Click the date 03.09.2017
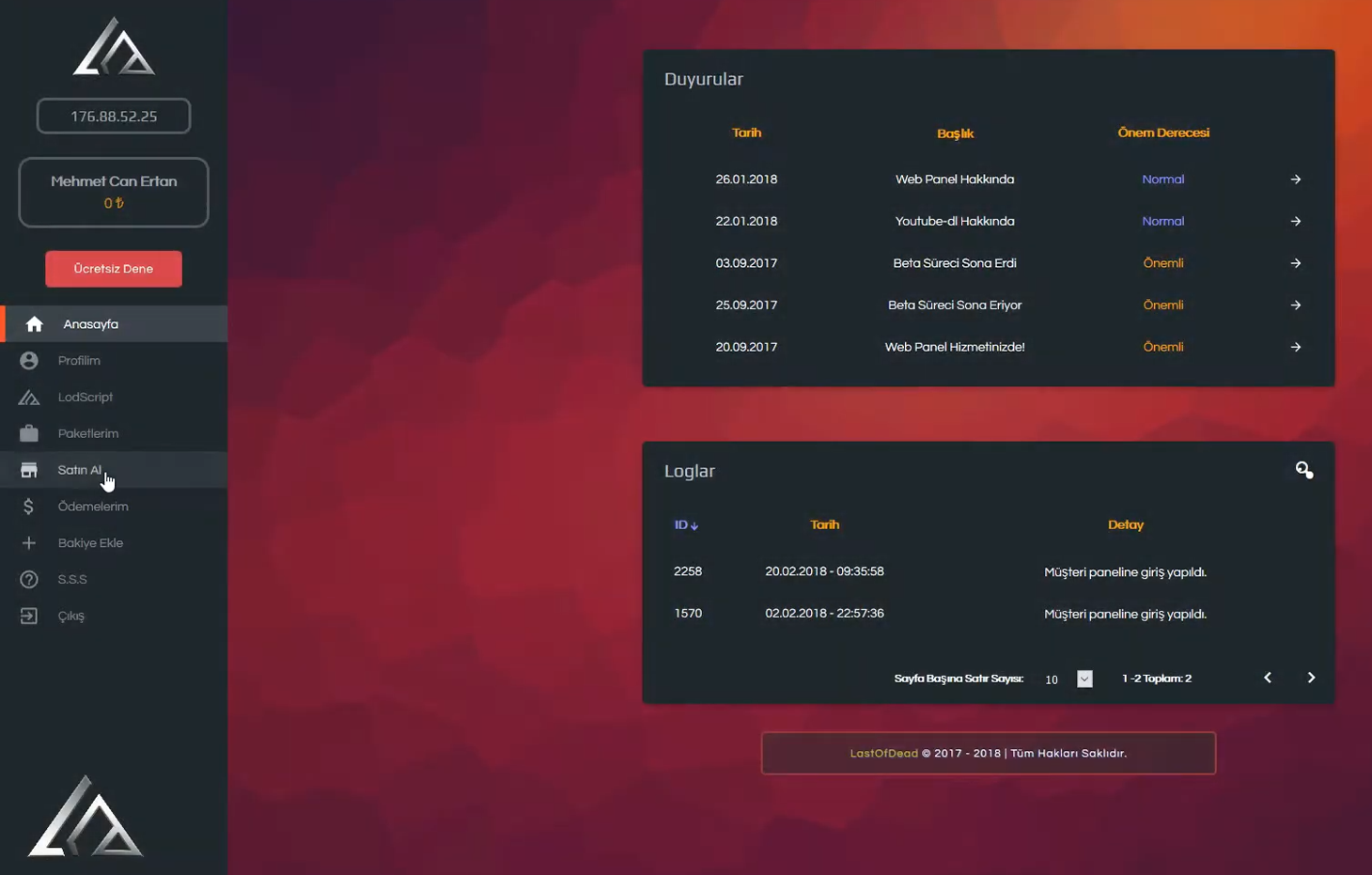Image resolution: width=1372 pixels, height=875 pixels. coord(746,263)
